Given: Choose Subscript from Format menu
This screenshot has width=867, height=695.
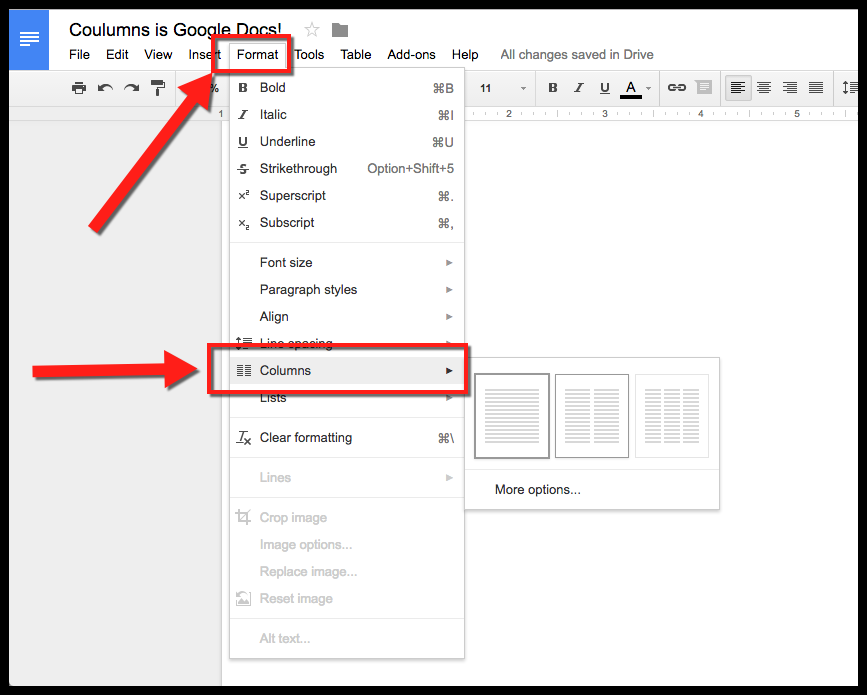Looking at the screenshot, I should (x=347, y=223).
